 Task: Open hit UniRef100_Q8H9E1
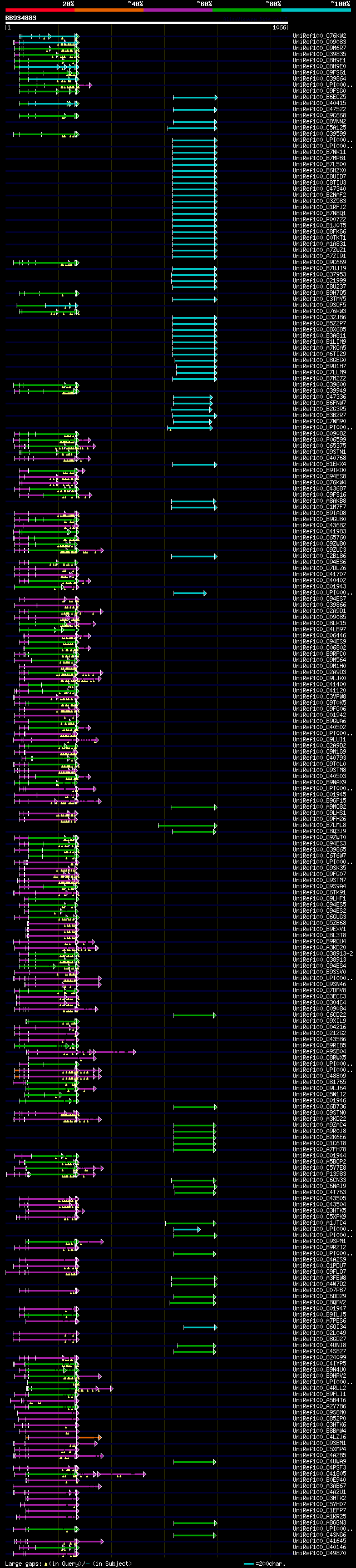pyautogui.click(x=319, y=60)
